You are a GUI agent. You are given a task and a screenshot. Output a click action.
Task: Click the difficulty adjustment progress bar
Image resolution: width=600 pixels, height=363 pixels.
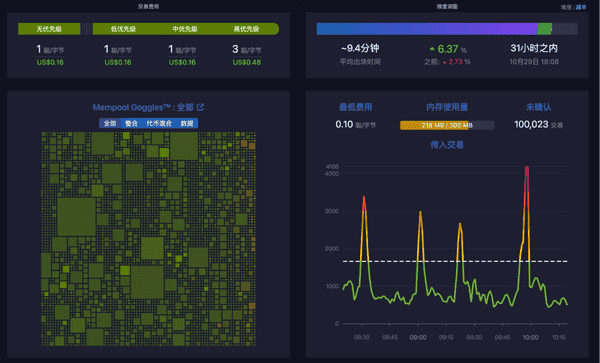[447, 29]
